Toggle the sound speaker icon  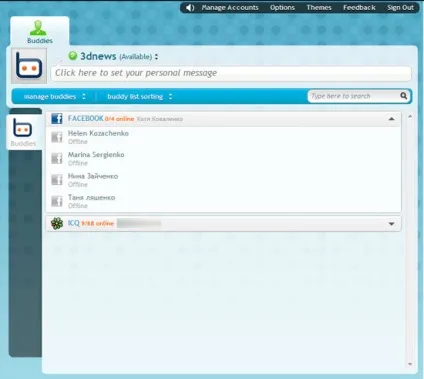click(x=190, y=8)
